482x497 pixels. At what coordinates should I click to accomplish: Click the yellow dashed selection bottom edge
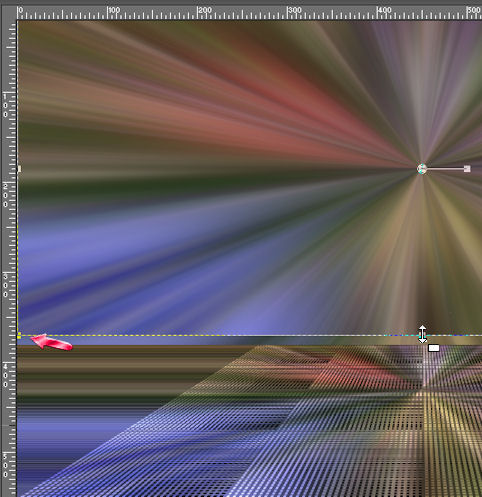[x=217, y=335]
